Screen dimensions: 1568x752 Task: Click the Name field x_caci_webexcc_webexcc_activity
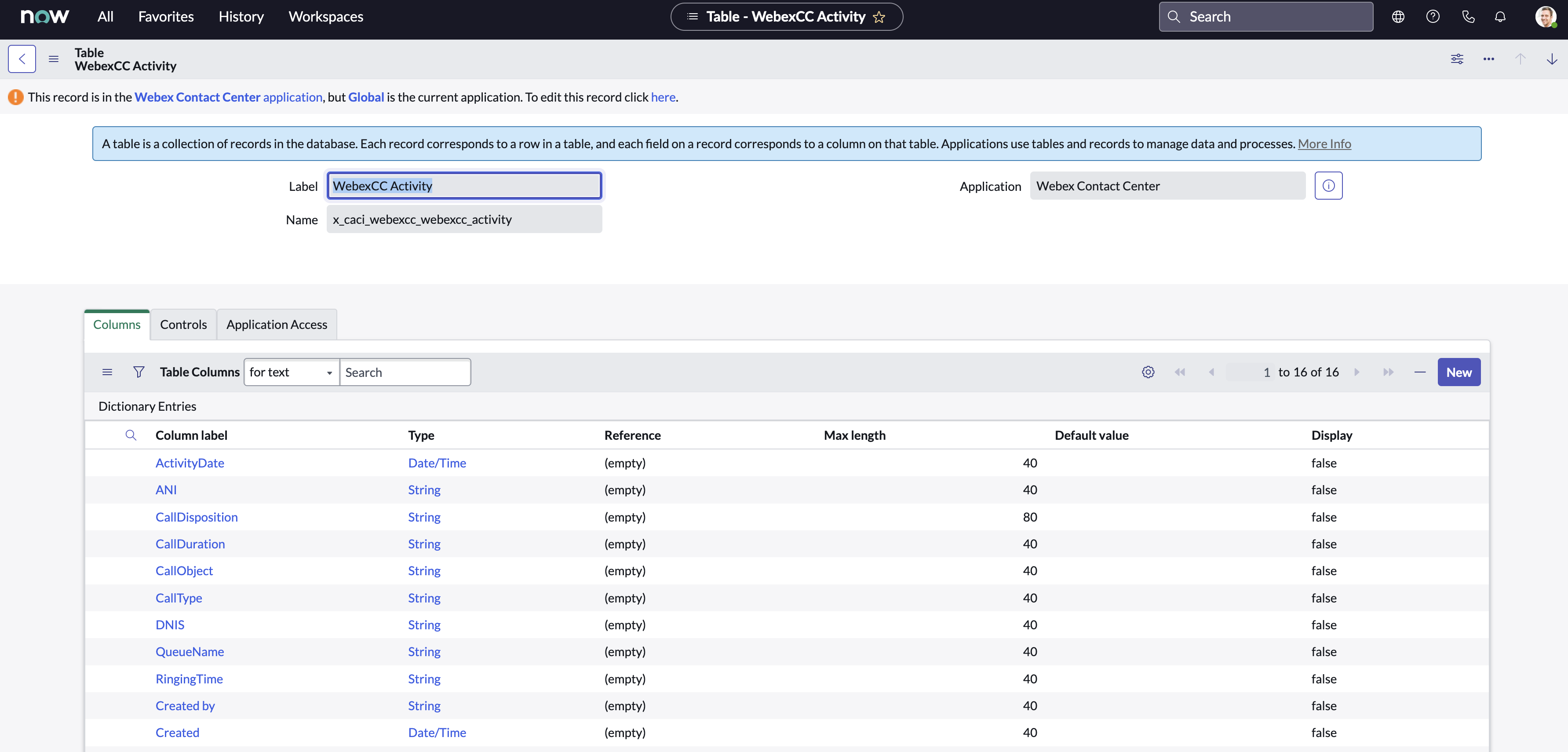tap(464, 219)
